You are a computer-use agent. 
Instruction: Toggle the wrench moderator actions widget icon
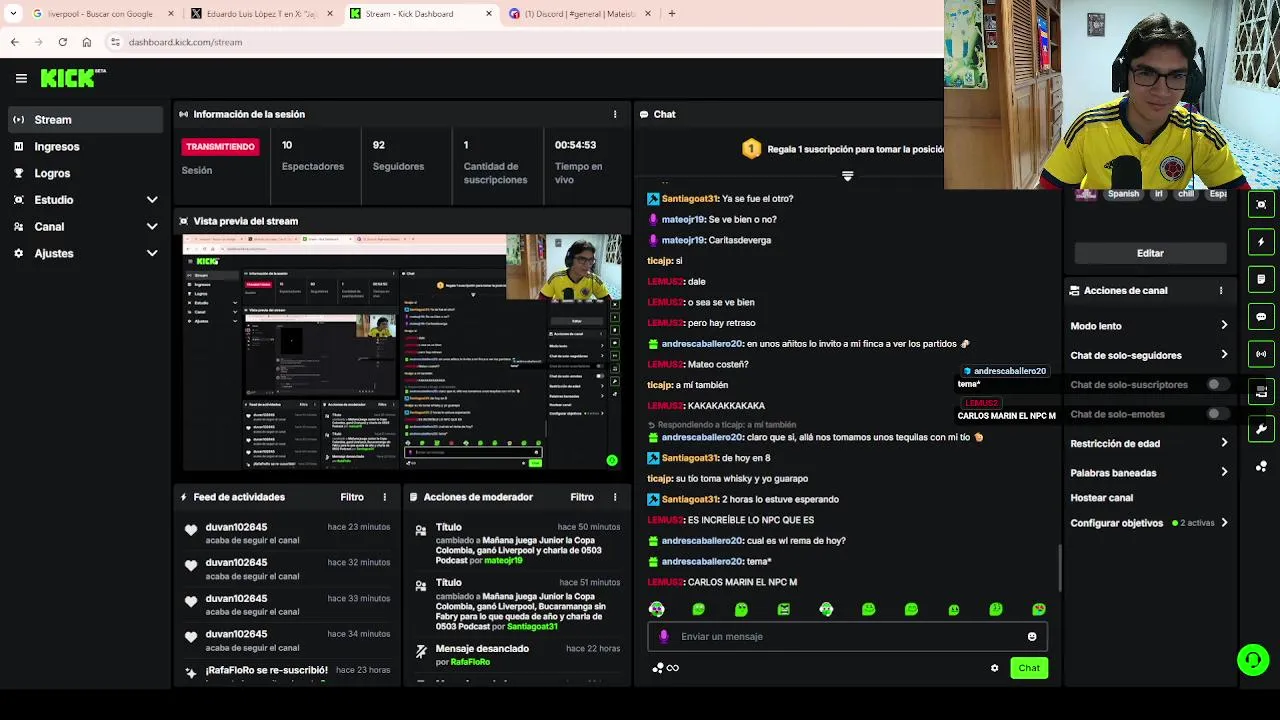[x=1261, y=429]
